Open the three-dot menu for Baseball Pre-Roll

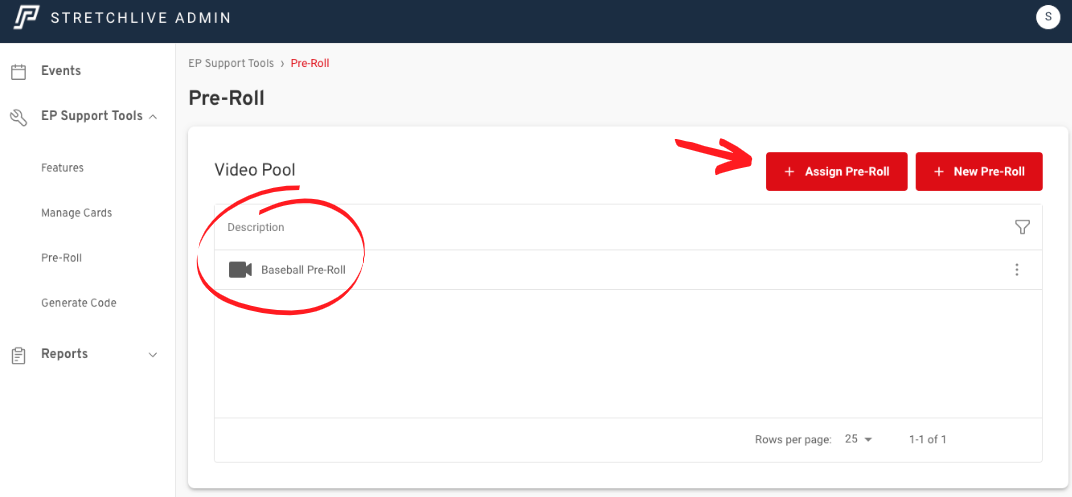click(x=1017, y=270)
